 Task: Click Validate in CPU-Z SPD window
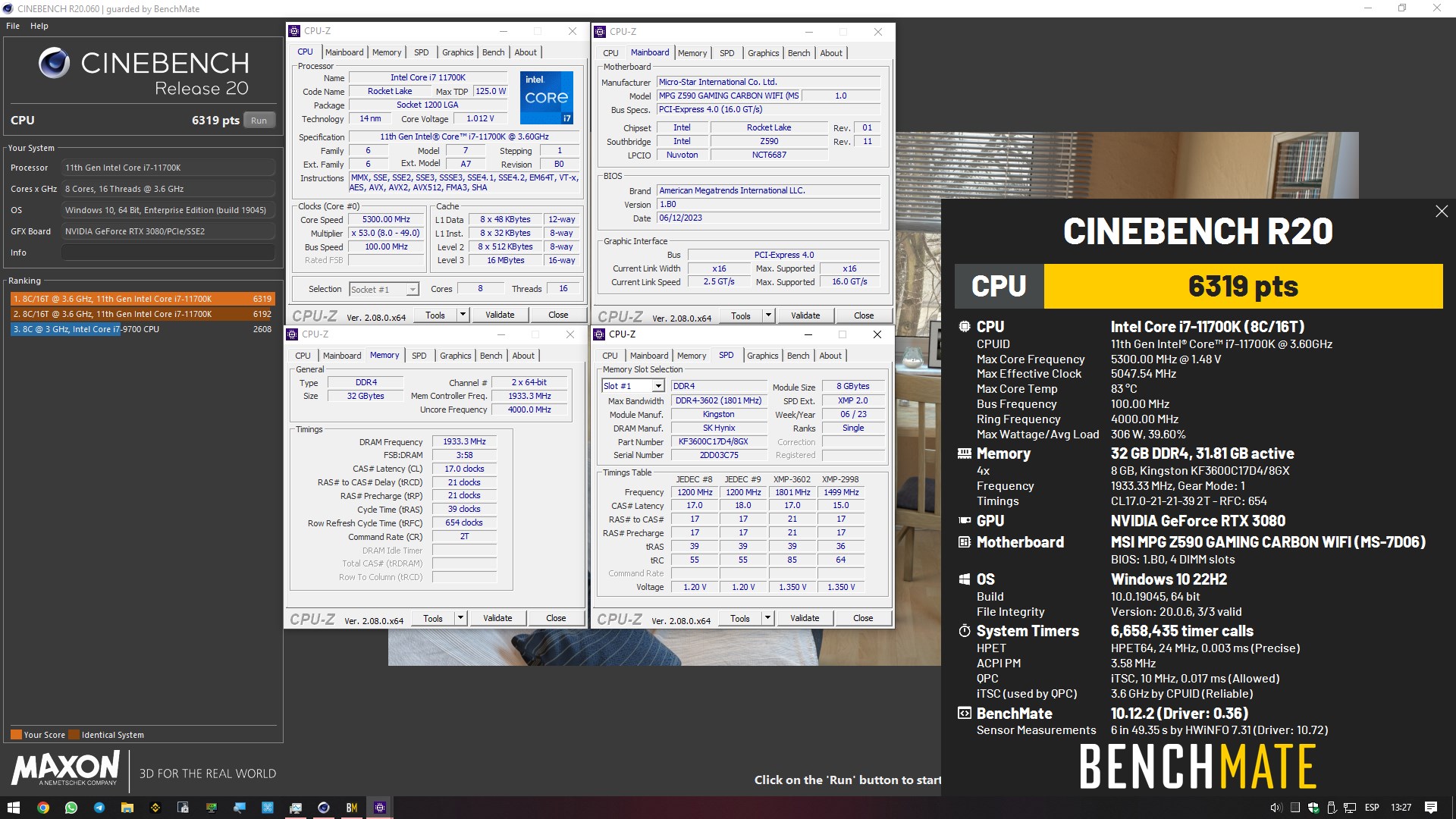805,618
